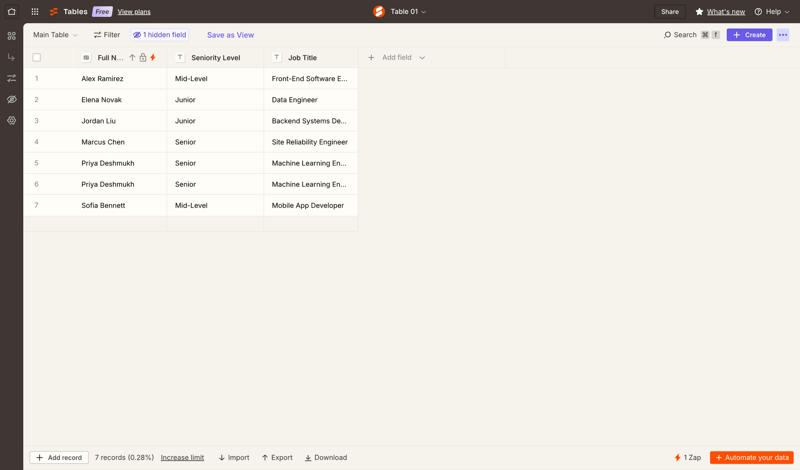Click the orange Table 01 logo icon
Viewport: 800px width, 470px height.
[379, 11]
